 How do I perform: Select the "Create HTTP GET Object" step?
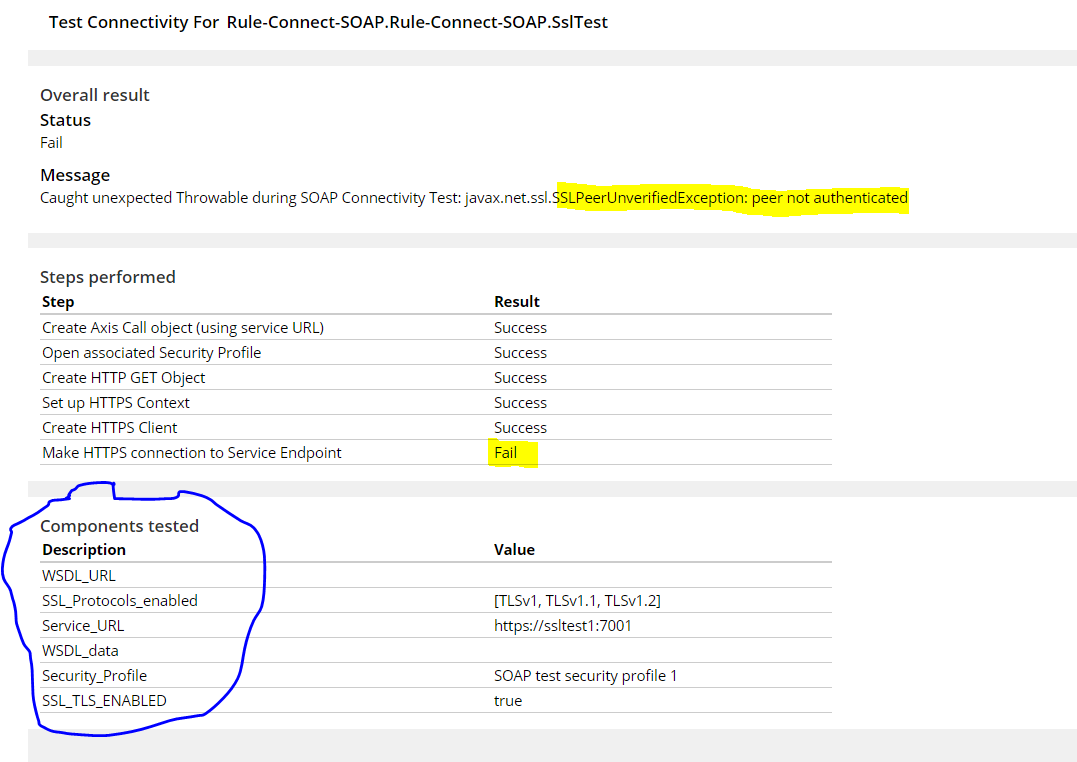[124, 378]
